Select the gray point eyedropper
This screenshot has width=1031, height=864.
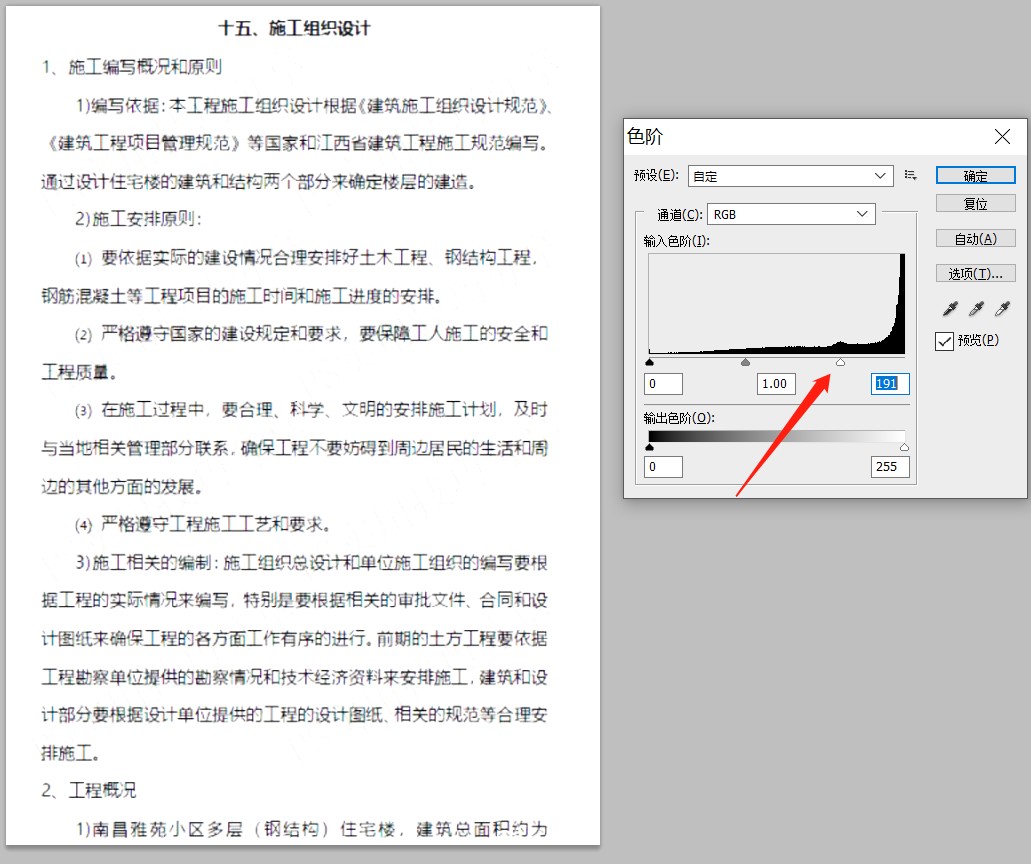(x=975, y=308)
